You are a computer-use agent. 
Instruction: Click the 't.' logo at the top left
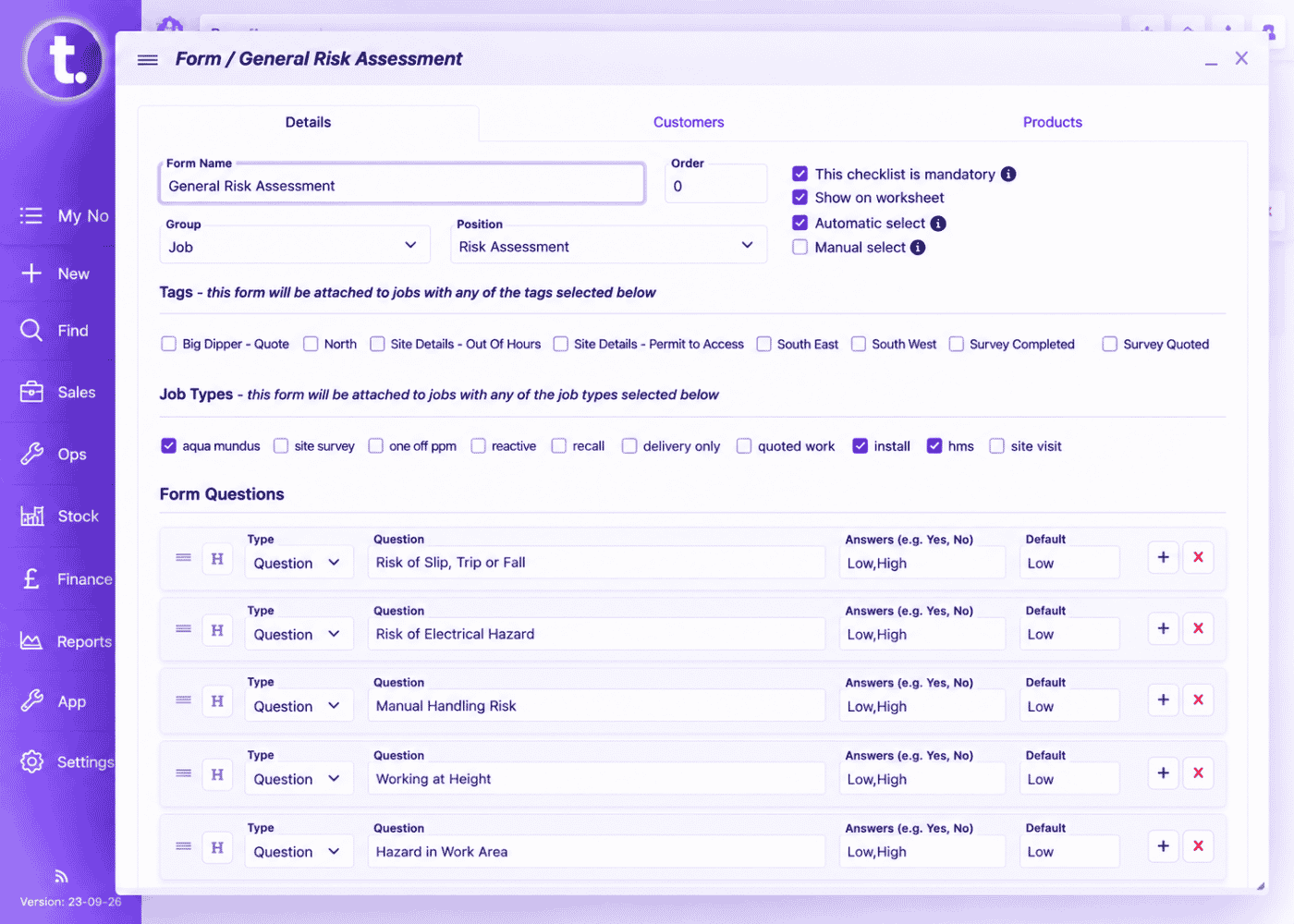[65, 59]
